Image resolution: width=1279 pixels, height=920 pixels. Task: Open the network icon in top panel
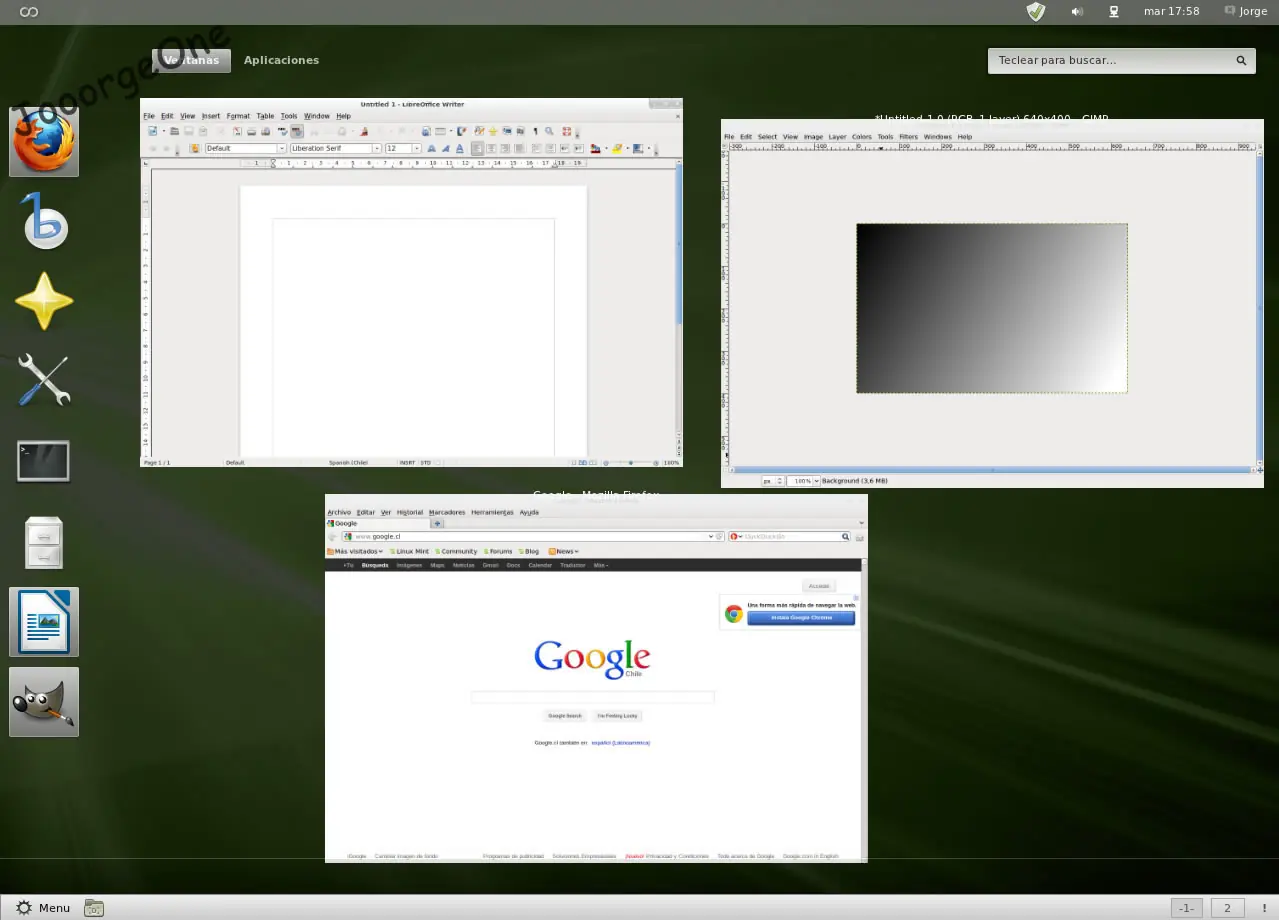1113,12
